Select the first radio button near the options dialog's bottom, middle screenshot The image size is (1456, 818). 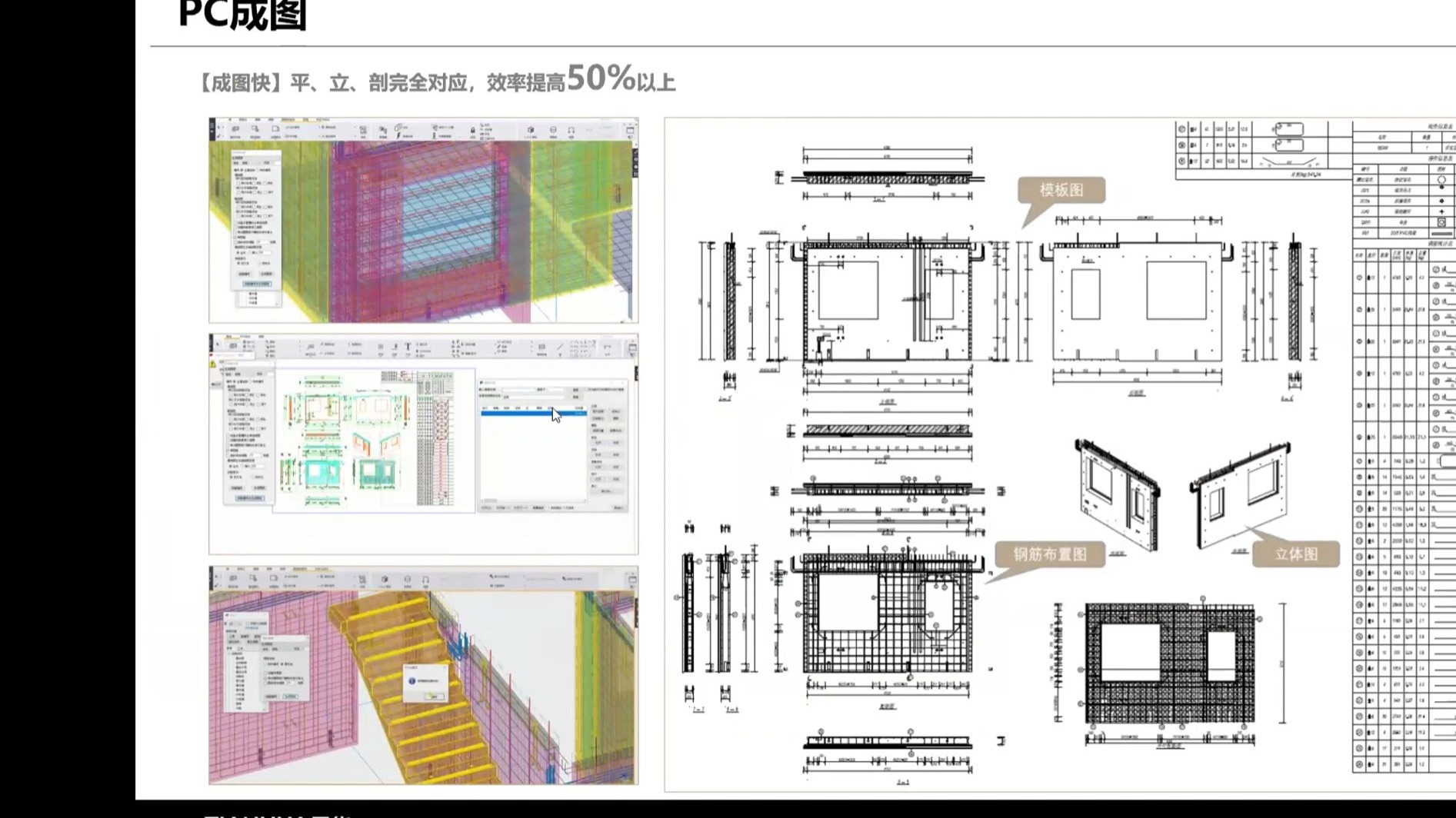231,466
